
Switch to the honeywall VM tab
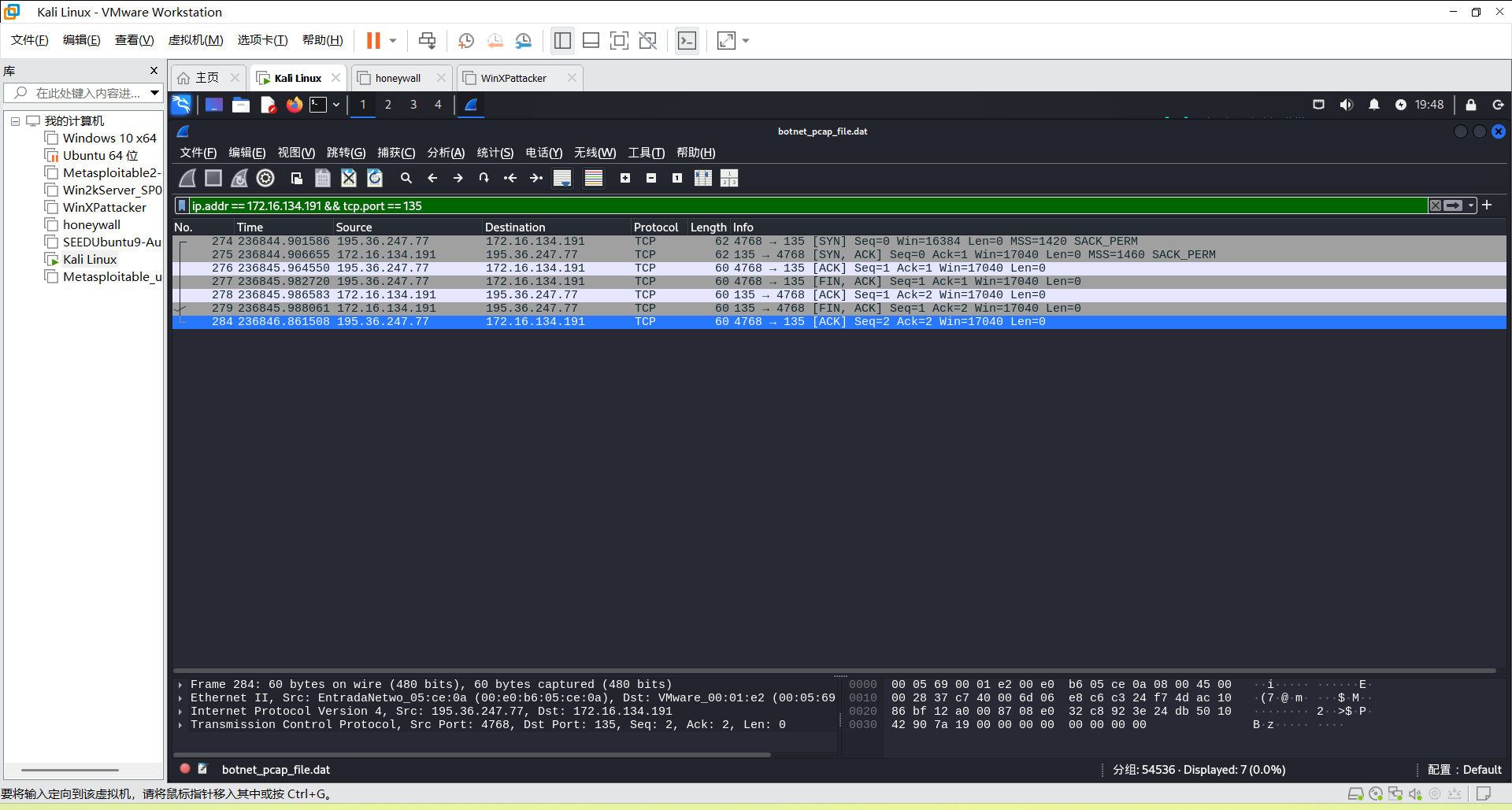[x=398, y=78]
